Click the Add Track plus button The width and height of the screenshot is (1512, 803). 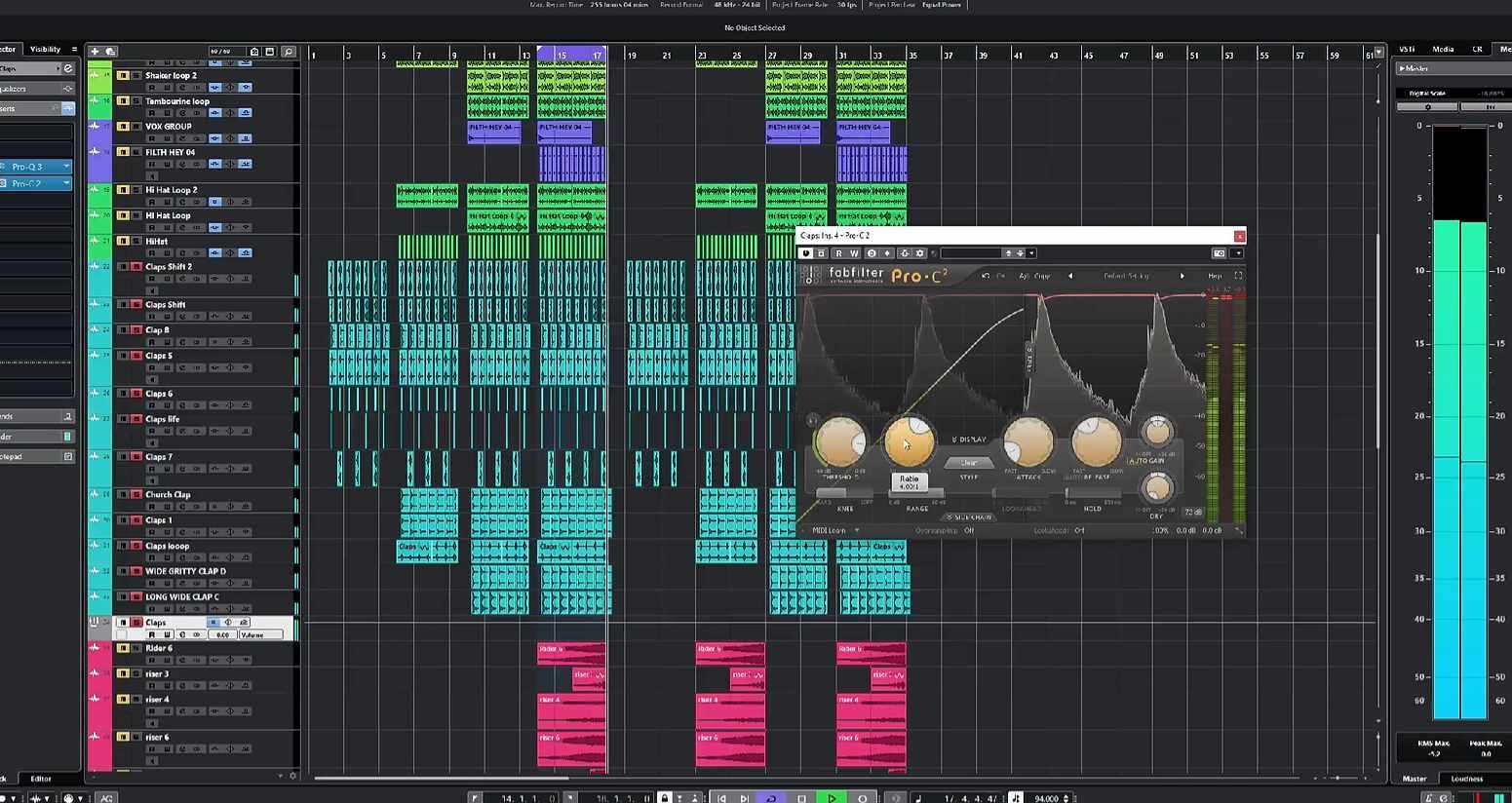click(x=95, y=51)
